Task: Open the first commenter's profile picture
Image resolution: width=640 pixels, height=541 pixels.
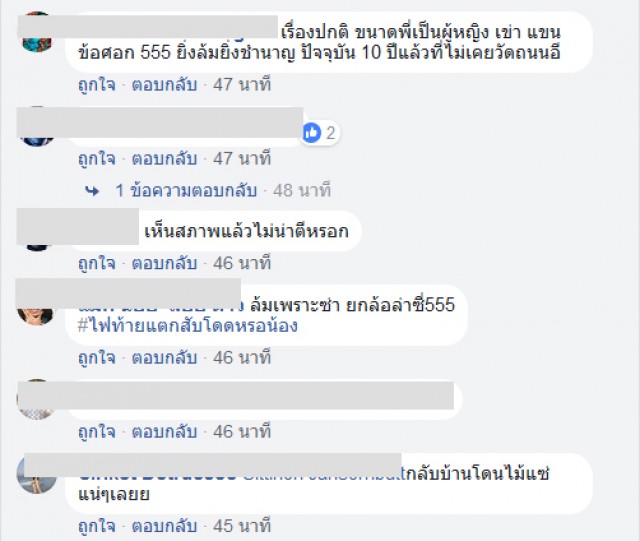Action: pos(37,32)
